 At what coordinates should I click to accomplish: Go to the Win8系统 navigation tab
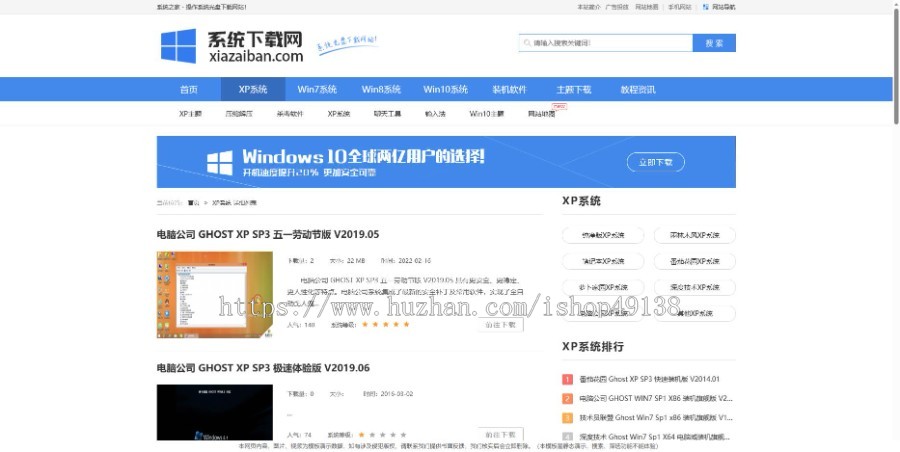[381, 90]
